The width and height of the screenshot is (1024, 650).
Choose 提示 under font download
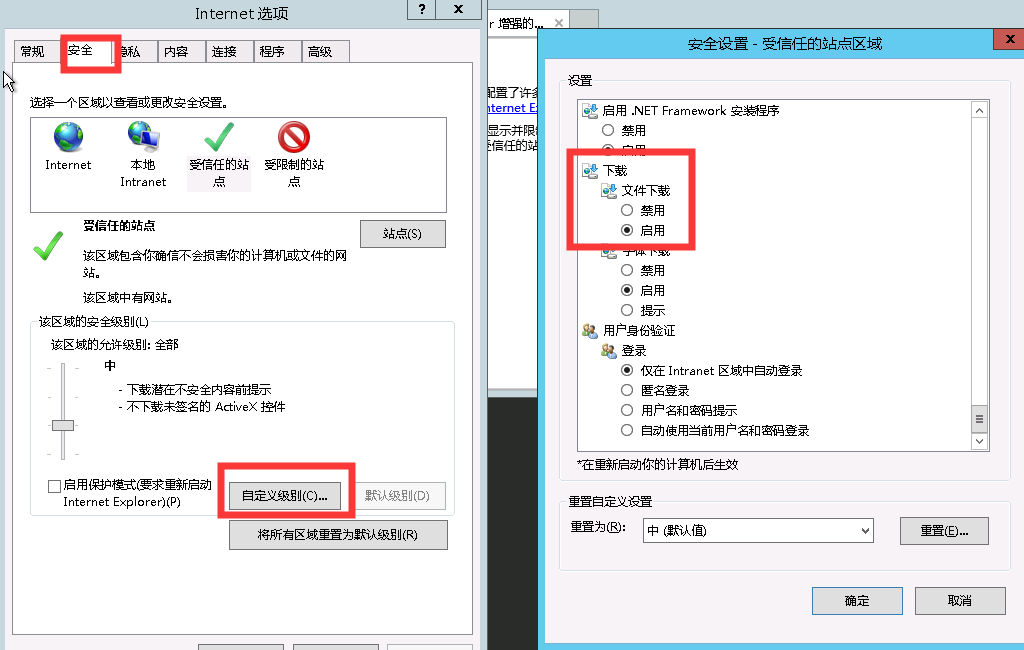tap(627, 310)
